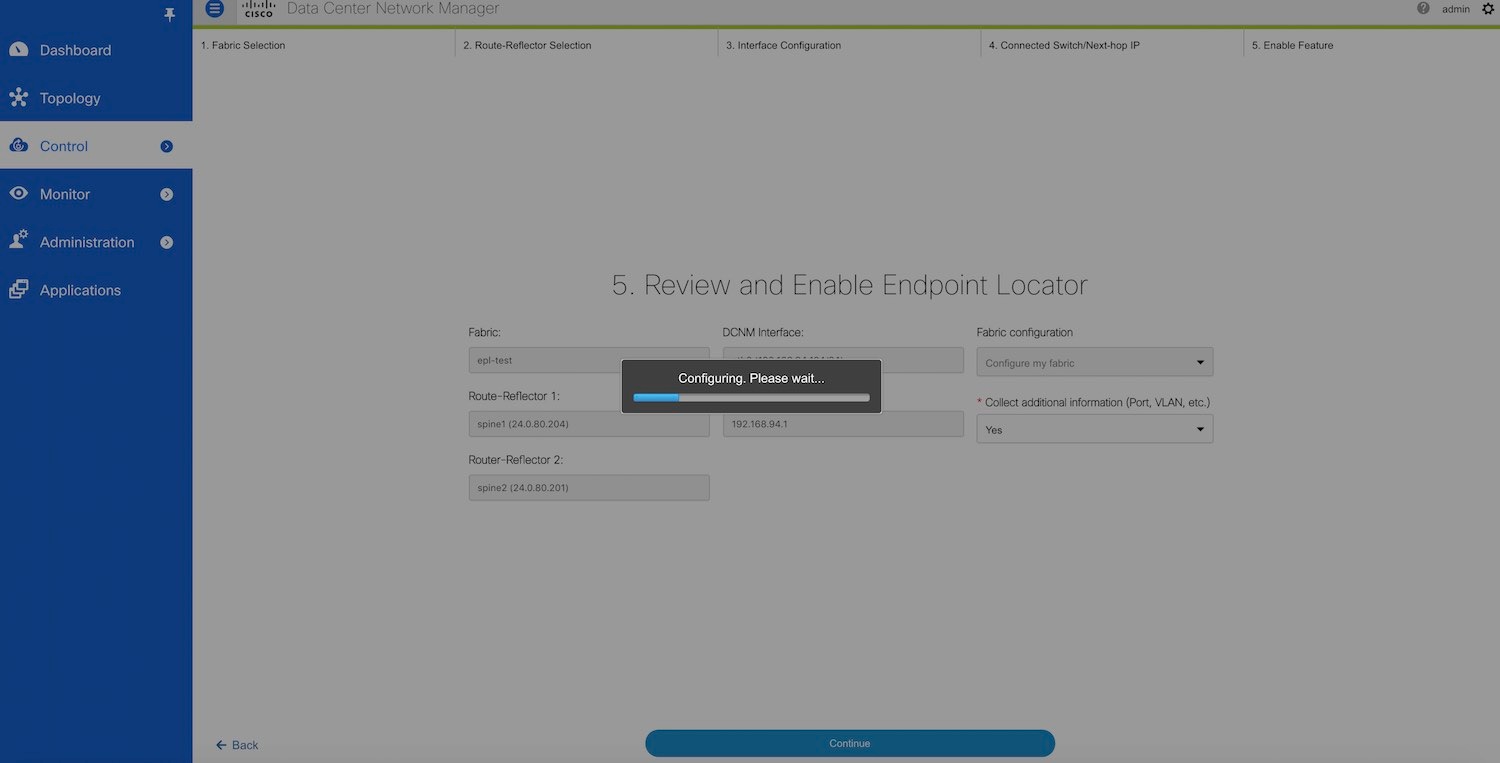Click the 'Router-Reflector 2:' label
This screenshot has width=1500, height=763.
click(x=516, y=460)
